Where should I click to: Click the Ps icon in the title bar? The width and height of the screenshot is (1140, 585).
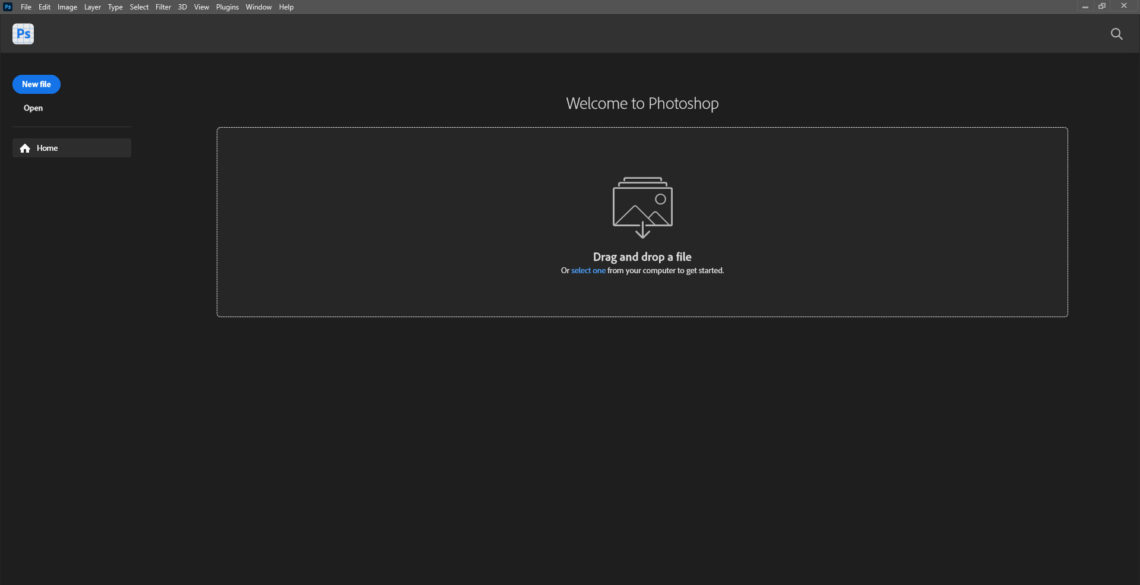7,6
